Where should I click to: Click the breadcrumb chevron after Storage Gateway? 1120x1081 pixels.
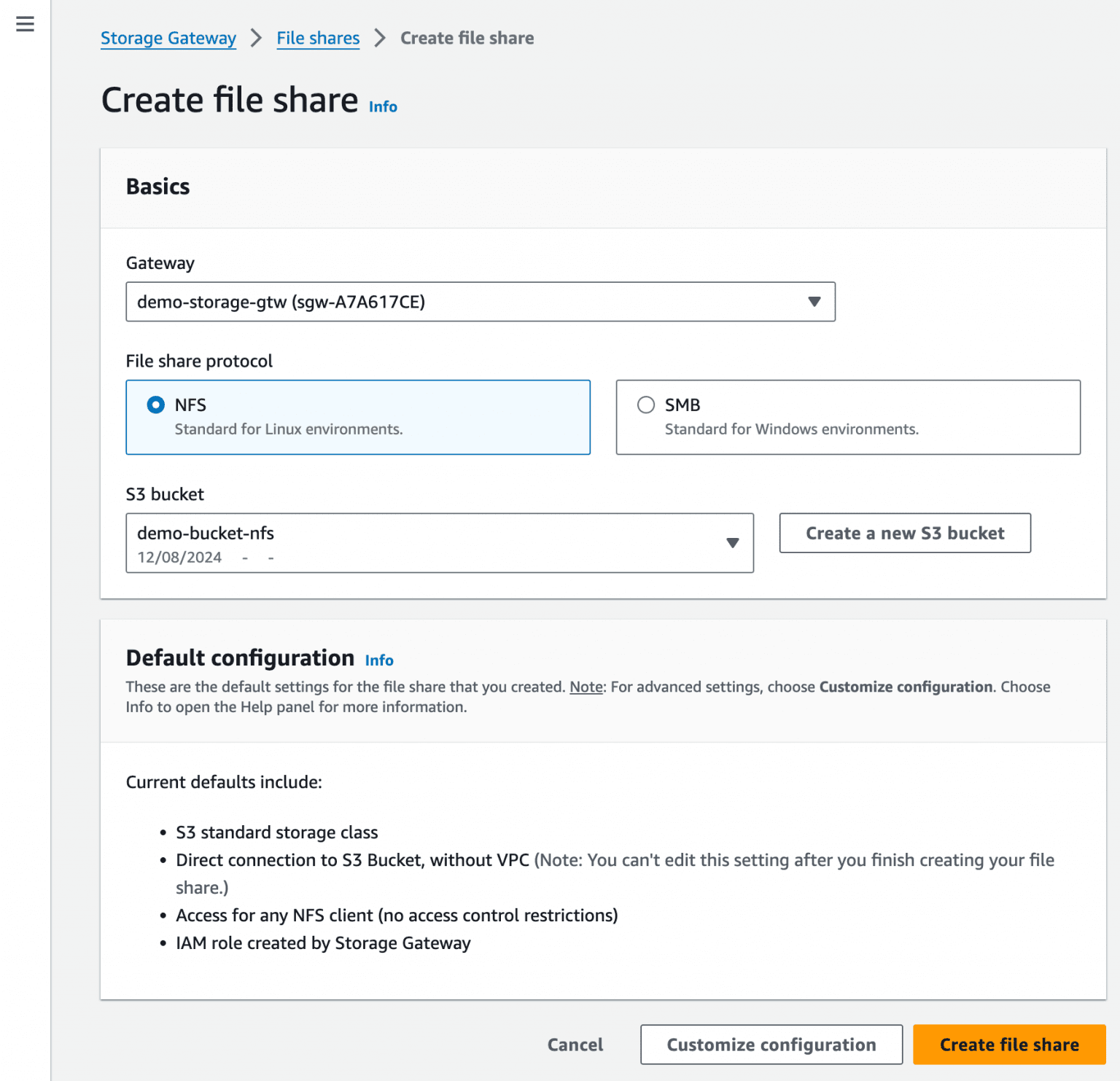point(256,38)
